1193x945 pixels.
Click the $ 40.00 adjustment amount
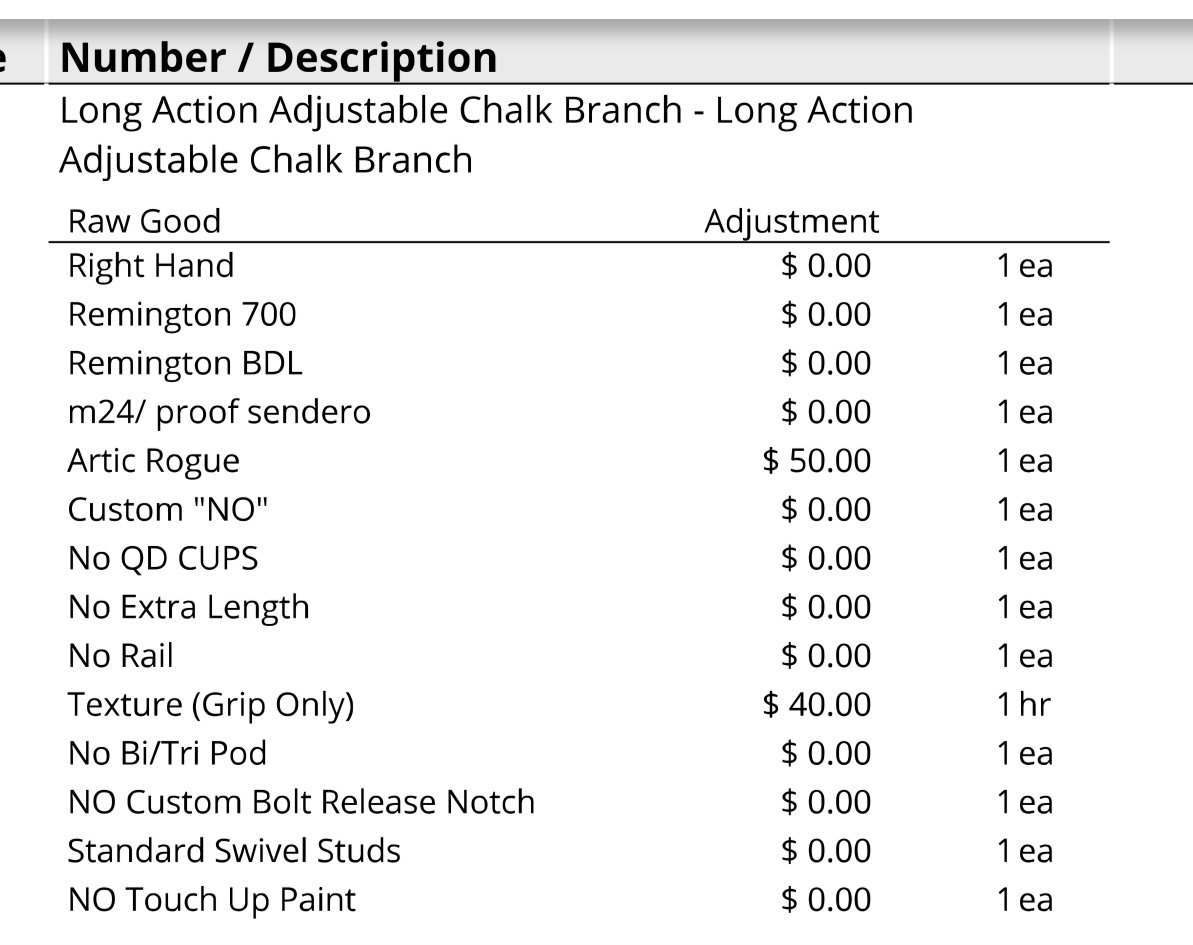pyautogui.click(x=816, y=705)
